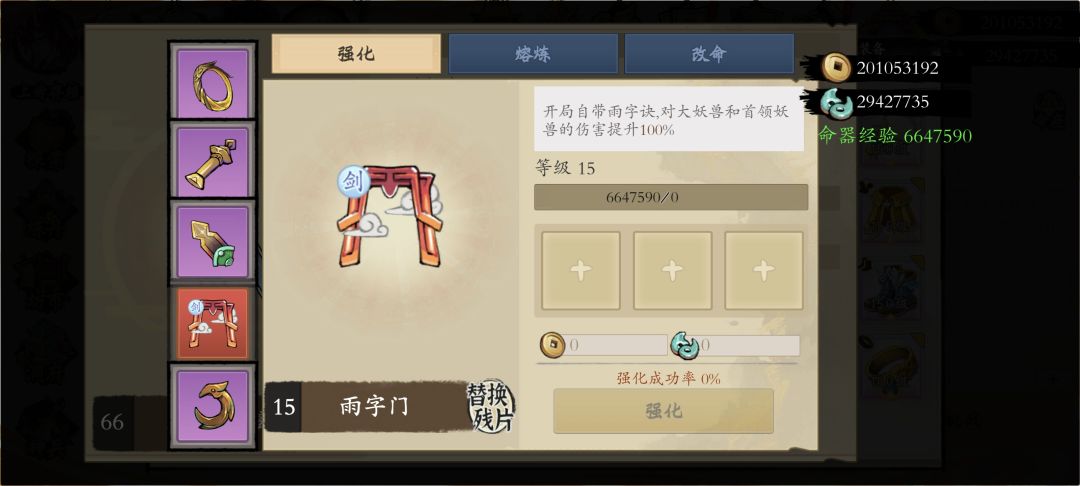1080x486 pixels.
Task: Add material to middle plus slot
Action: 672,271
